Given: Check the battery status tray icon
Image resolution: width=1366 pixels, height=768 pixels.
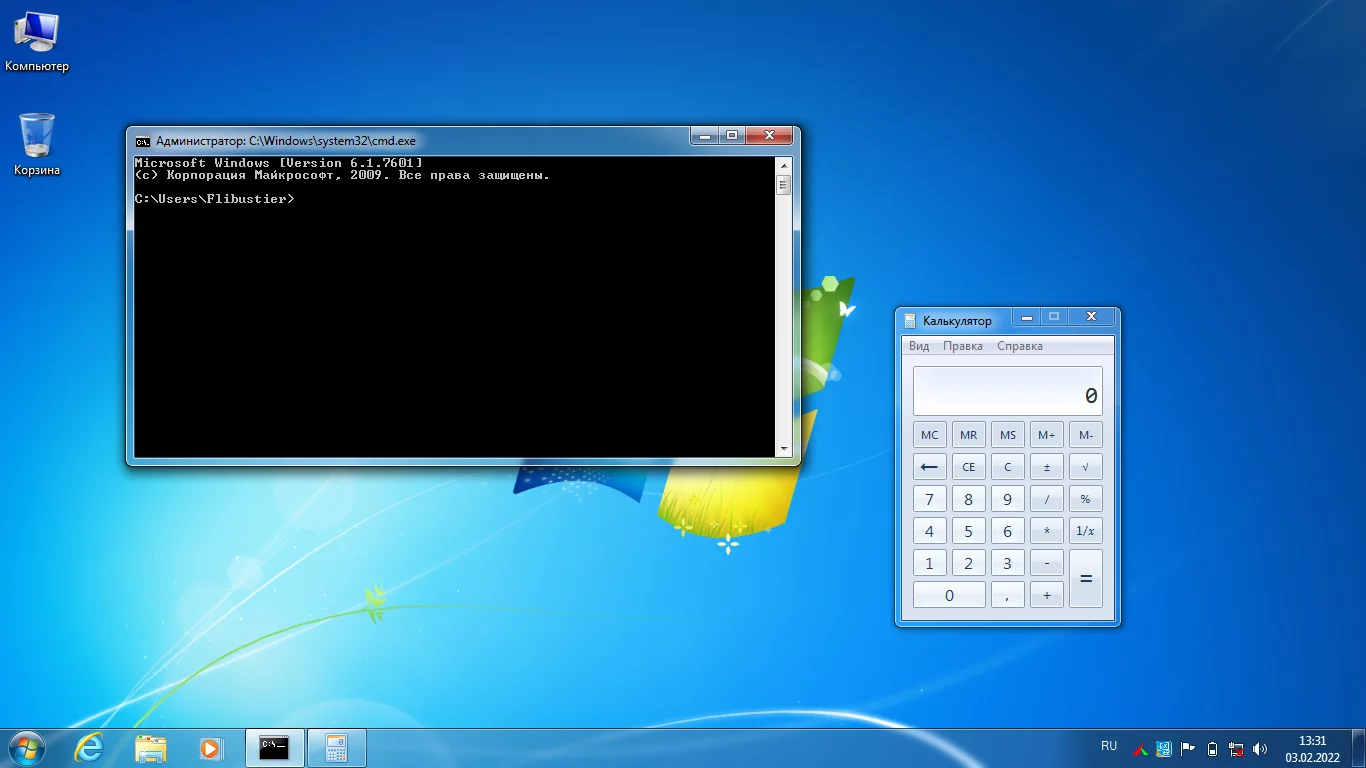Looking at the screenshot, I should [1212, 748].
